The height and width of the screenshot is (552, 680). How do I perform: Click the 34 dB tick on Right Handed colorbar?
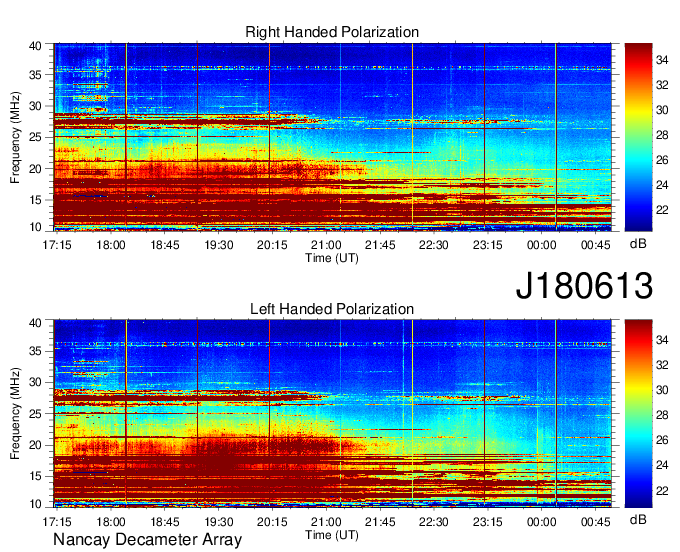click(x=662, y=60)
